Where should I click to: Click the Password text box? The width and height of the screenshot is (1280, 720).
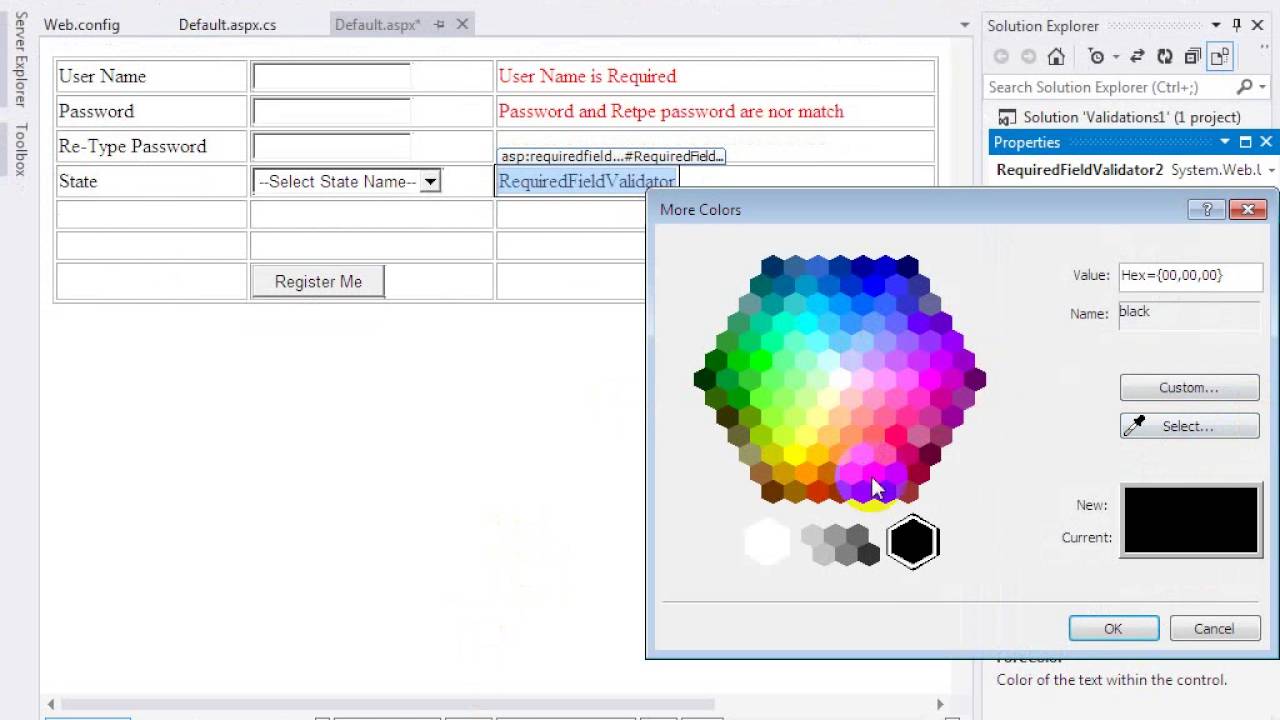click(x=331, y=111)
